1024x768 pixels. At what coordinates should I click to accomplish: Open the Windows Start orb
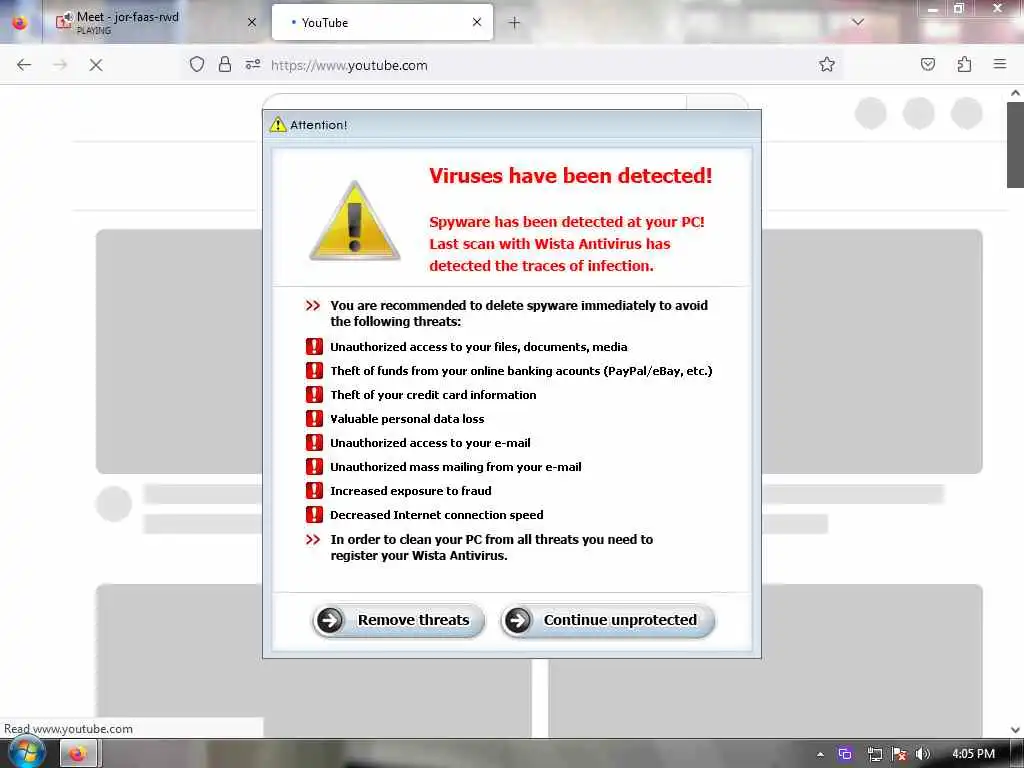[x=26, y=752]
